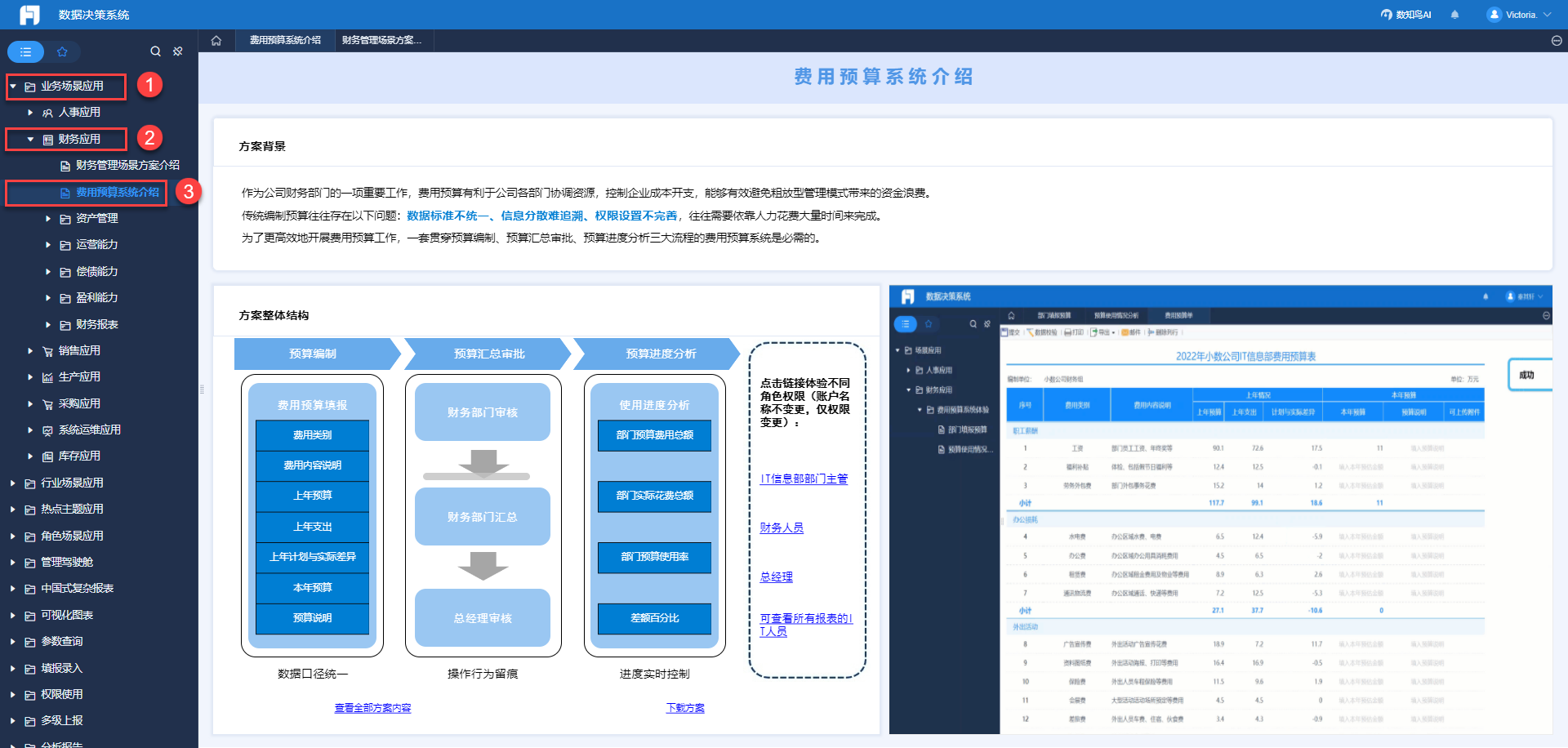Click the 总经理审核 box
The width and height of the screenshot is (1568, 748).
click(x=483, y=618)
